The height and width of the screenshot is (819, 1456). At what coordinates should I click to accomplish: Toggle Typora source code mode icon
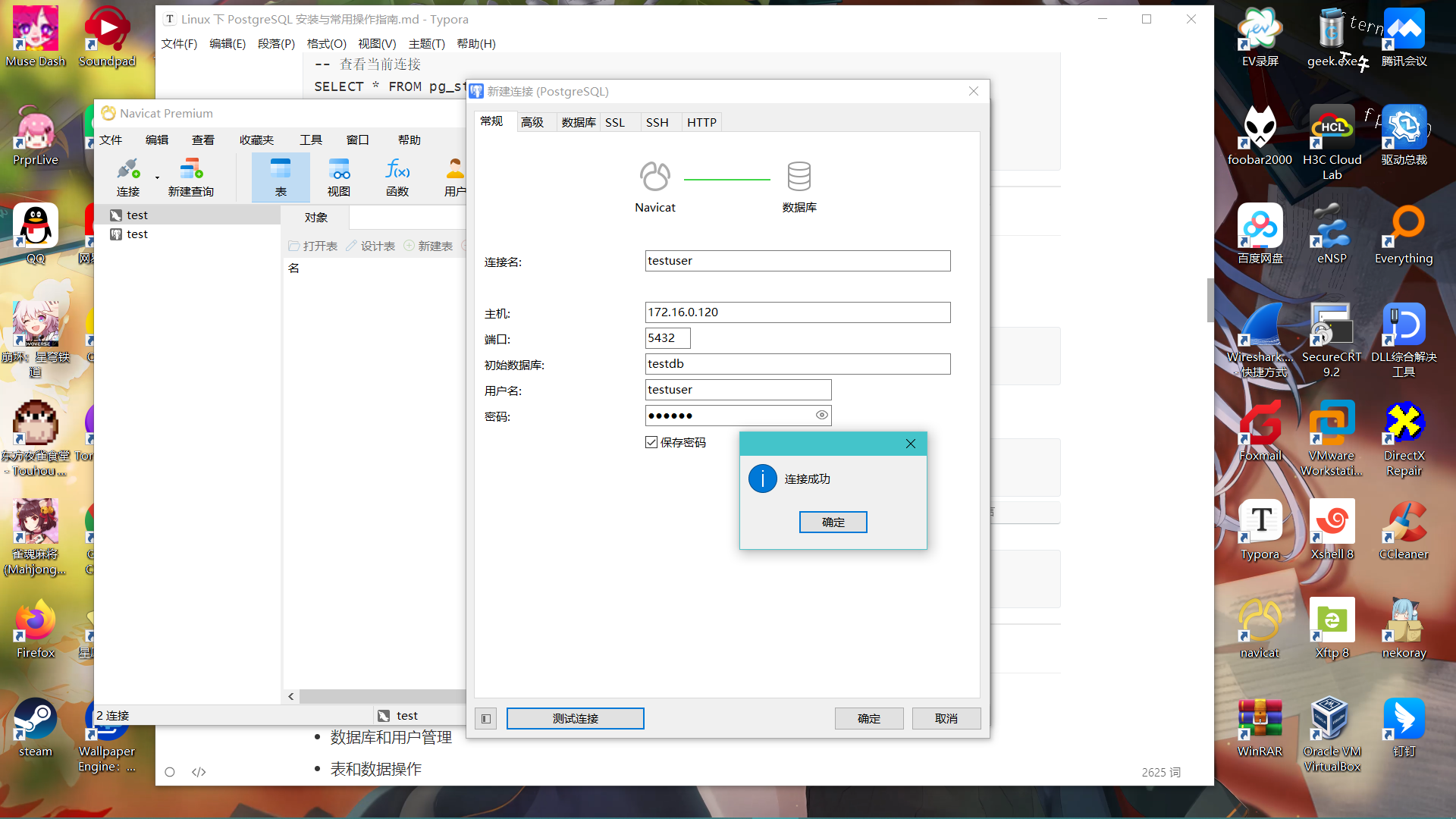tap(199, 772)
